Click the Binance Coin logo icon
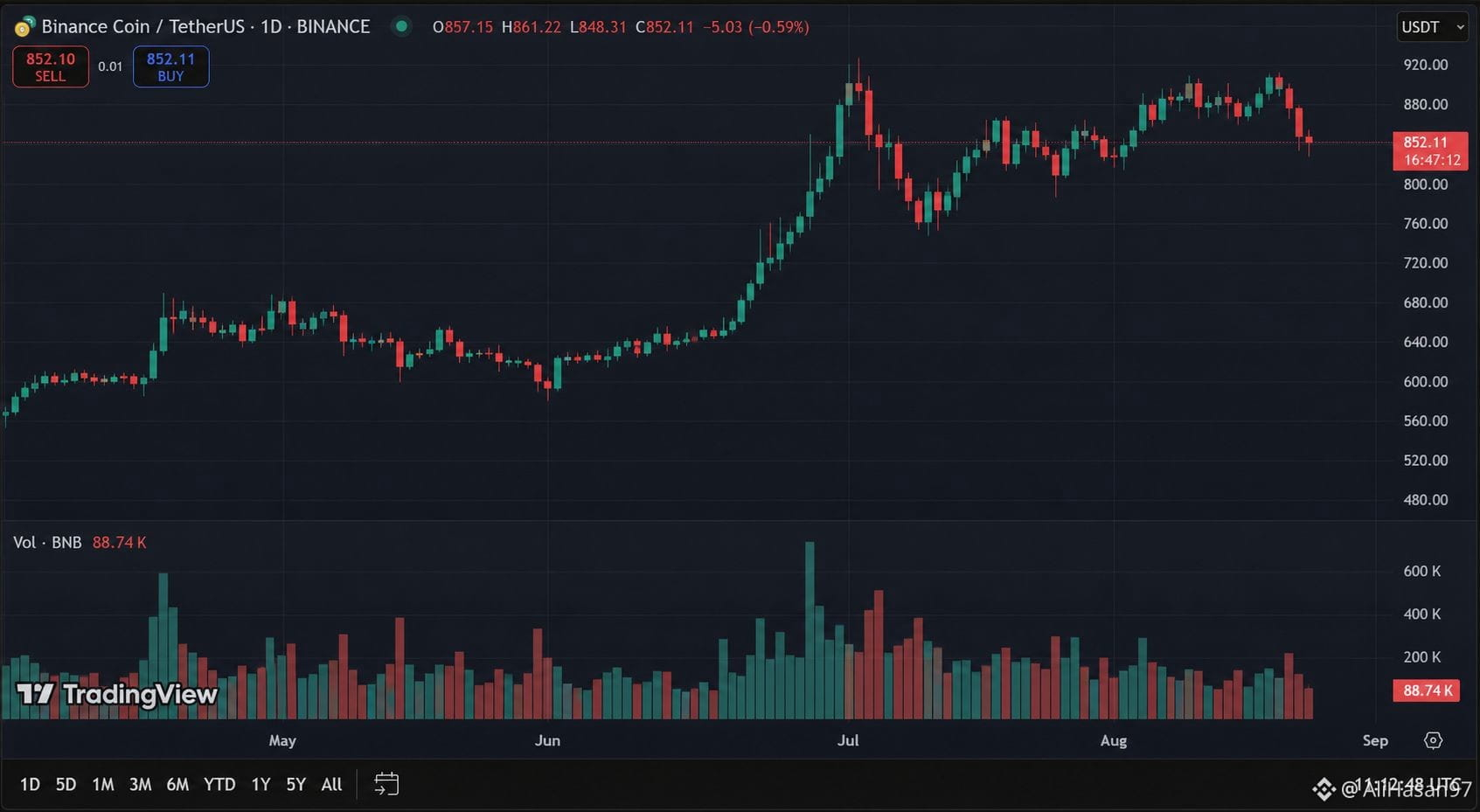 coord(24,27)
